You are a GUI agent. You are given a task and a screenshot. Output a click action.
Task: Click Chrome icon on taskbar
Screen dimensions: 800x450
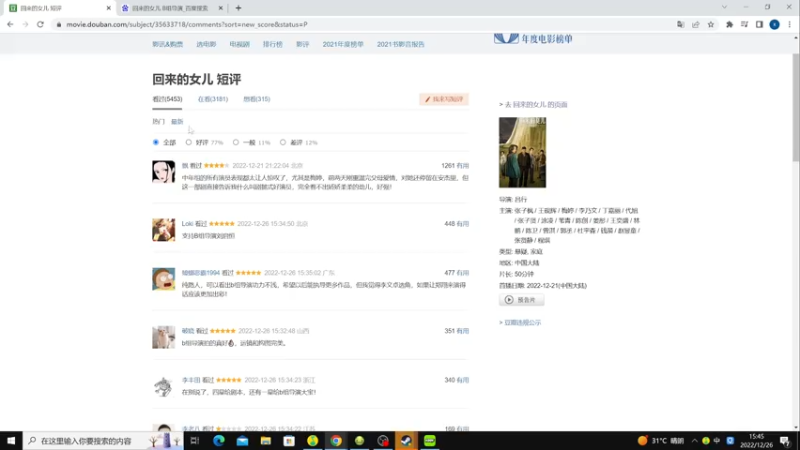(336, 441)
